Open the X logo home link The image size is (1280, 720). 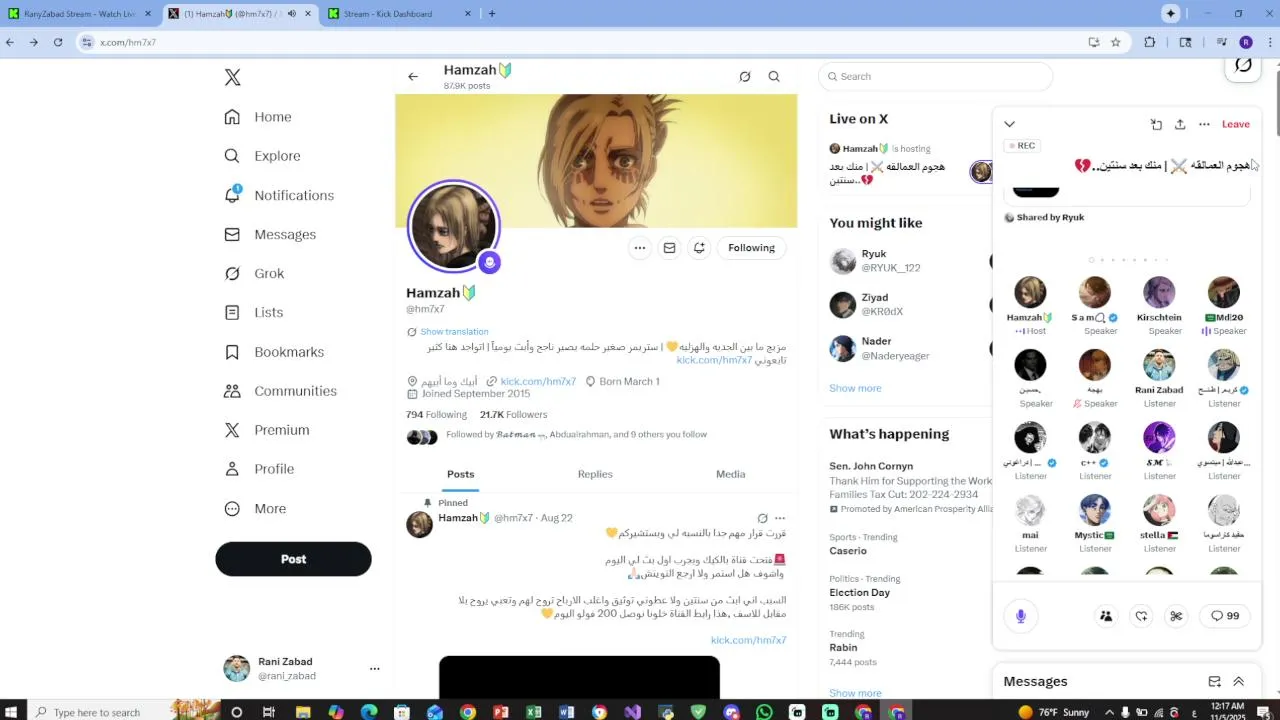coord(232,77)
